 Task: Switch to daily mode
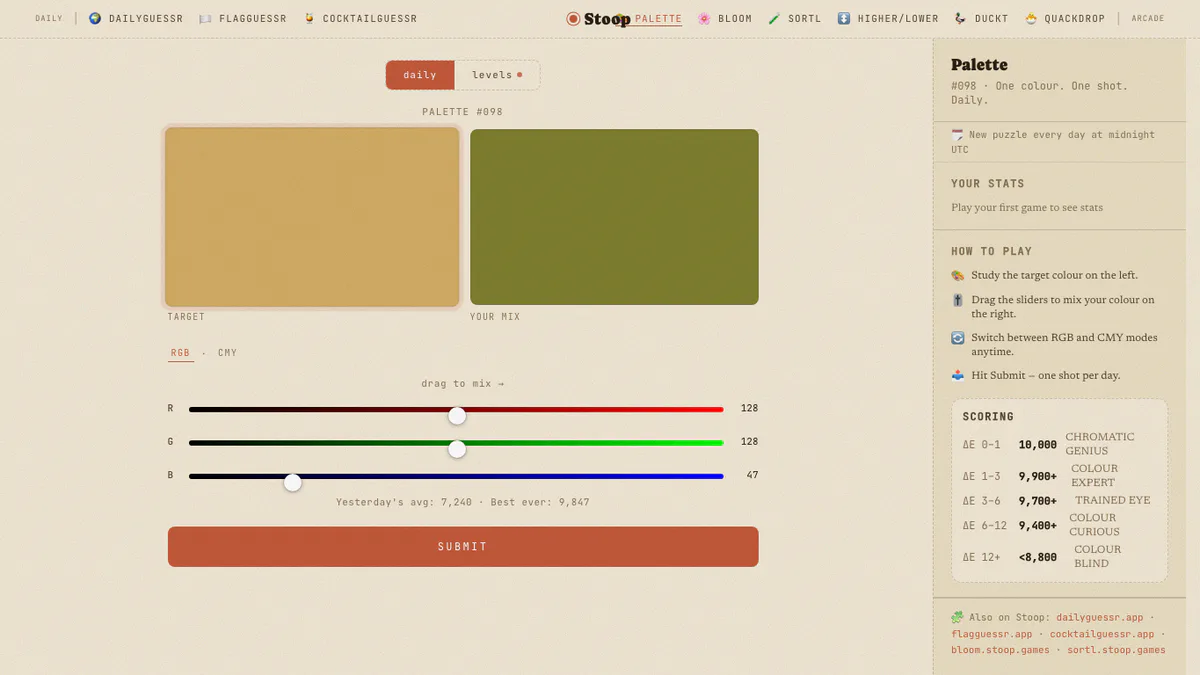click(420, 75)
